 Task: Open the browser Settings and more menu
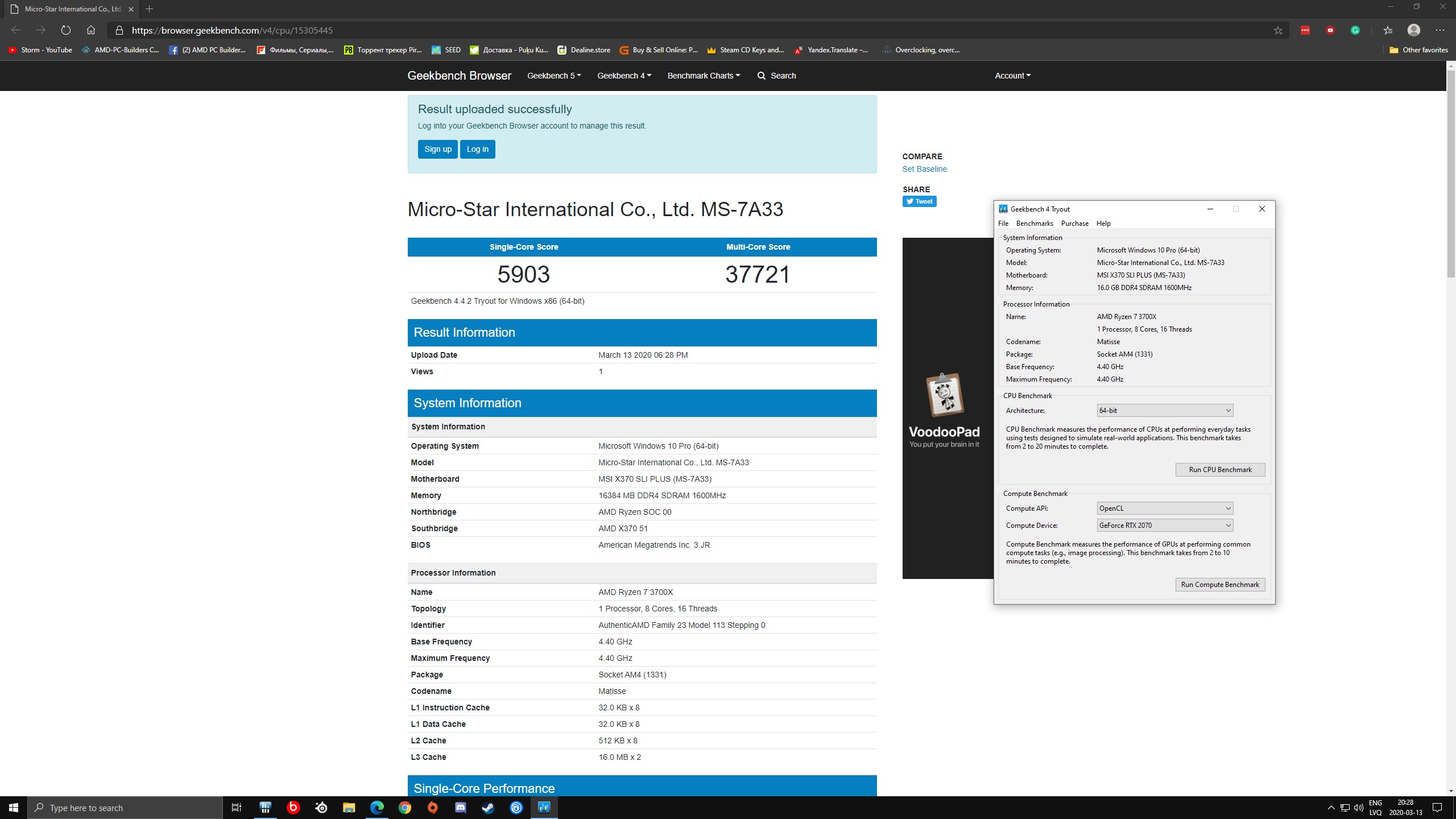1440,30
